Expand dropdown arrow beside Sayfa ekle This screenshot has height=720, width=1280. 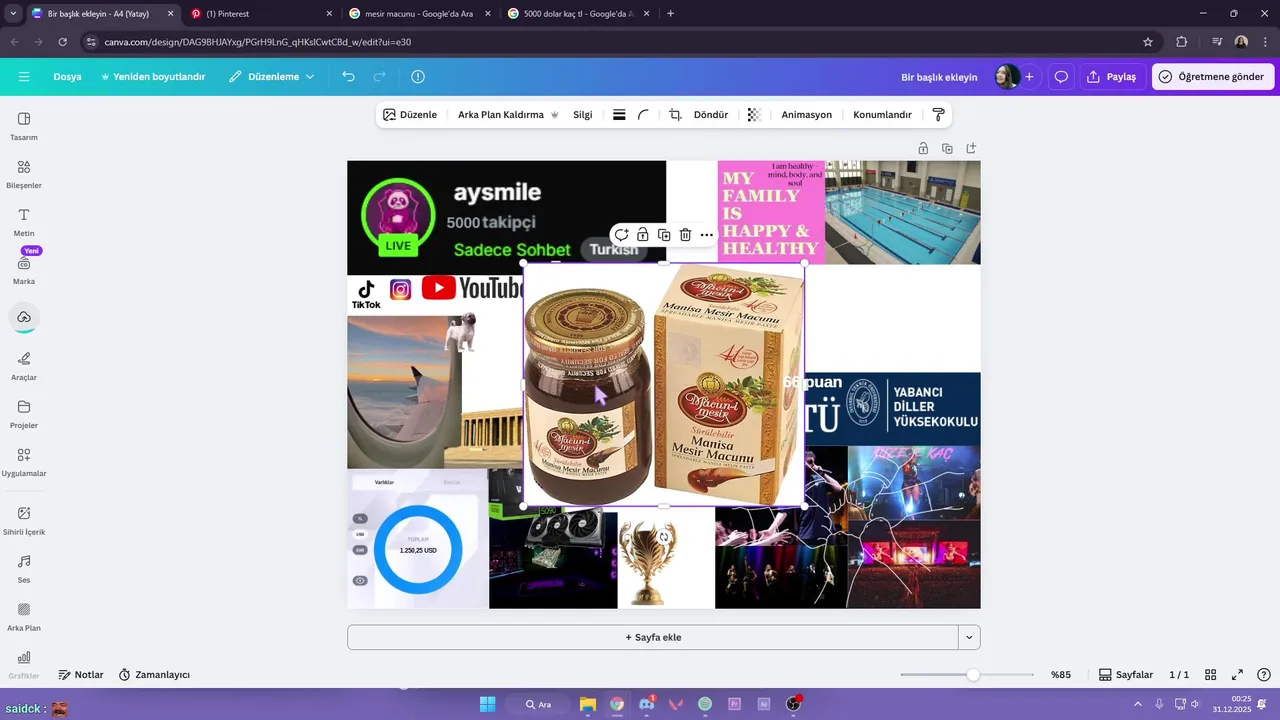tap(969, 637)
